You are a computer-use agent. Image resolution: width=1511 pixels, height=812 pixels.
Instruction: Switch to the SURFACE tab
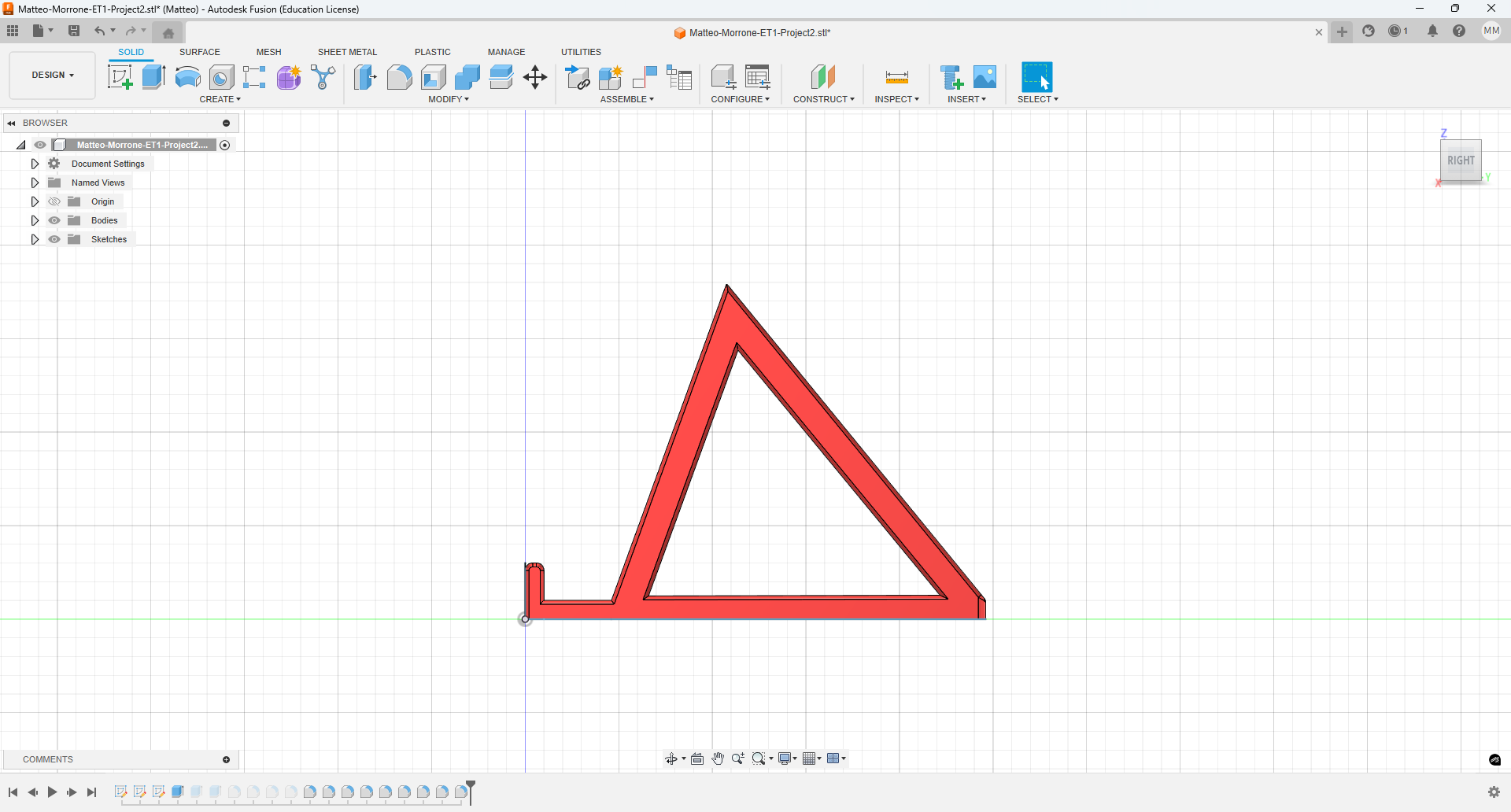(199, 52)
